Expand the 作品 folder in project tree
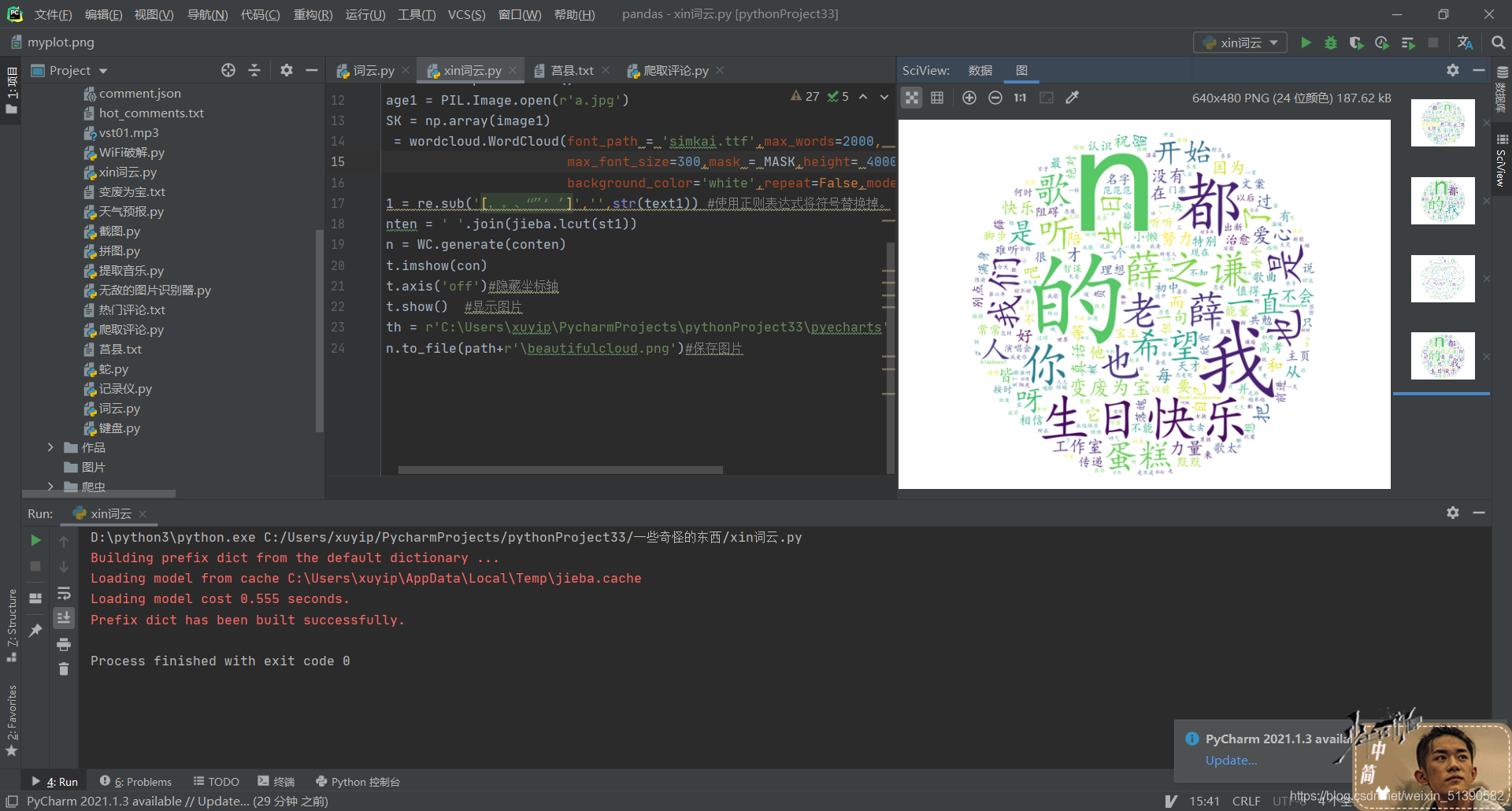1512x811 pixels. [x=50, y=447]
